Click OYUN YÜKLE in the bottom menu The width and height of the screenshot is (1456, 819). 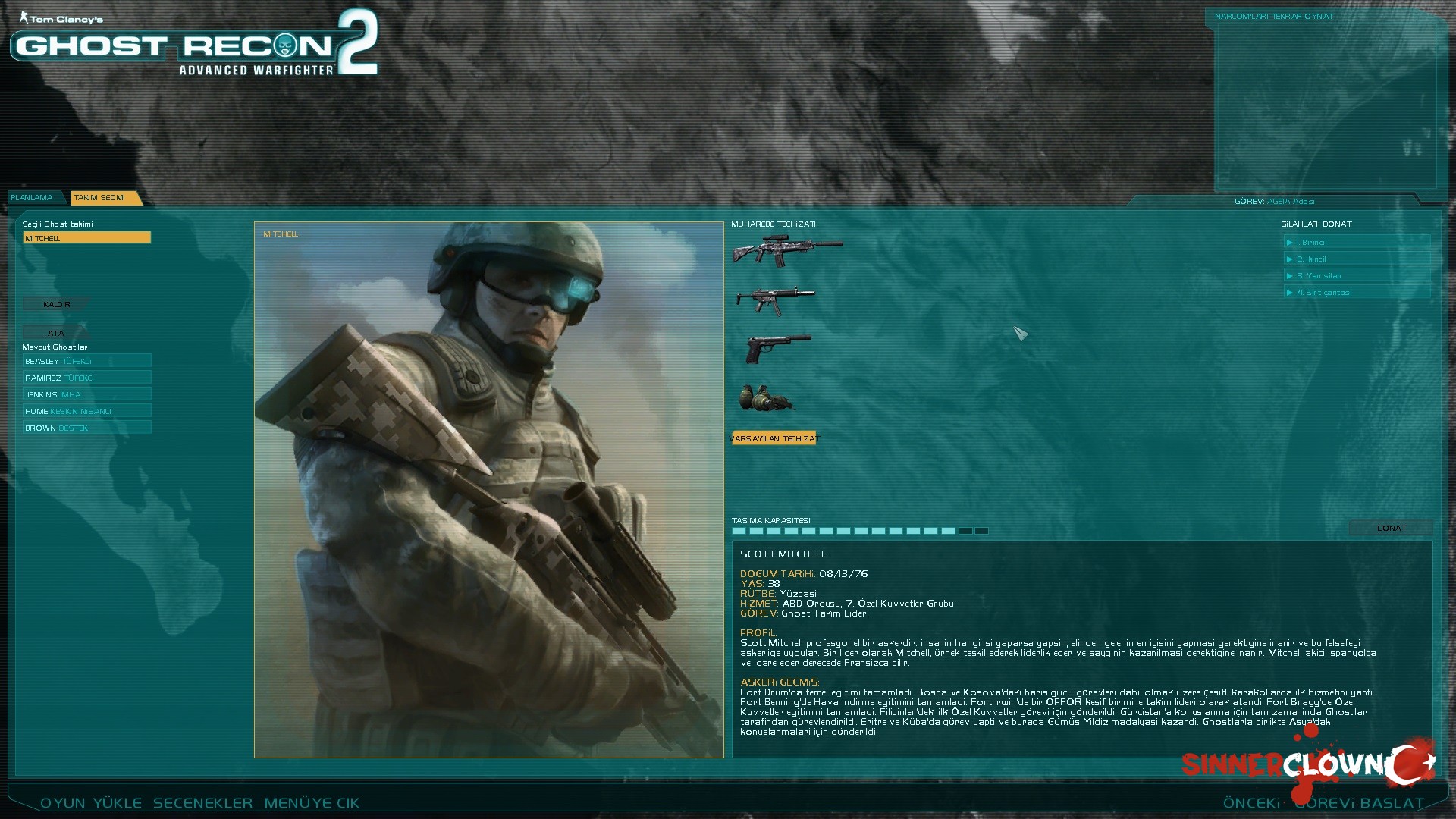[91, 803]
